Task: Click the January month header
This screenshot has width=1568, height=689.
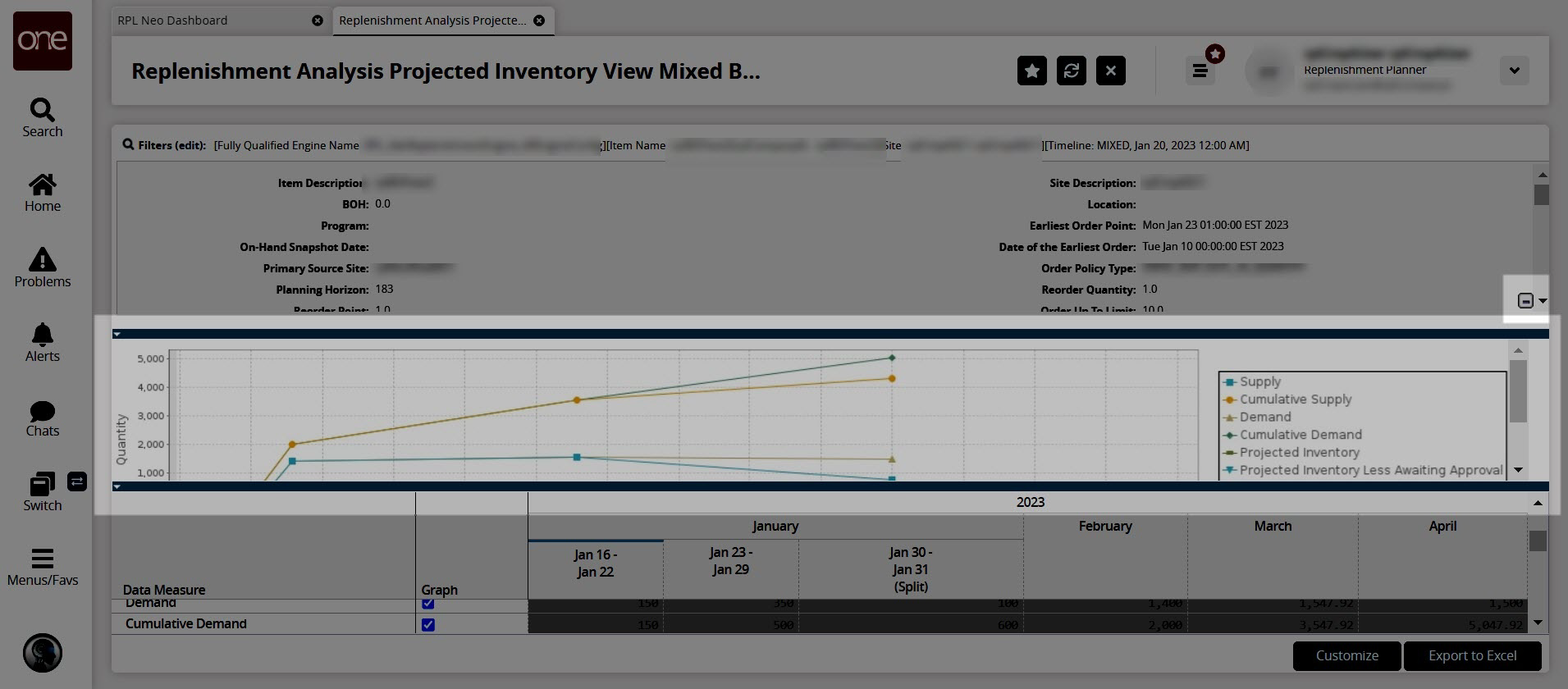Action: 775,527
